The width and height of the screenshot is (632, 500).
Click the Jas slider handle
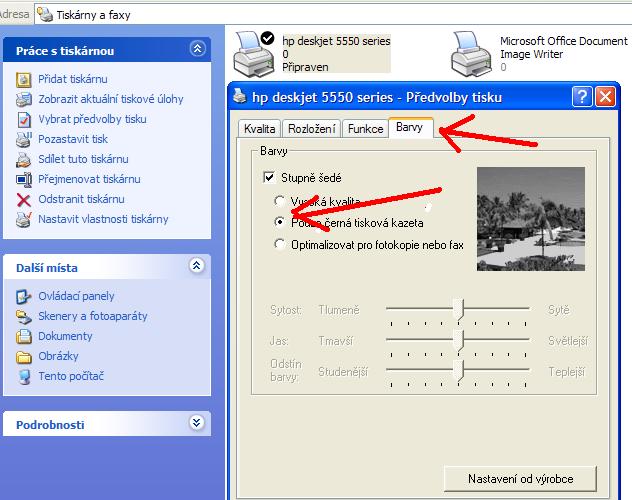[458, 340]
